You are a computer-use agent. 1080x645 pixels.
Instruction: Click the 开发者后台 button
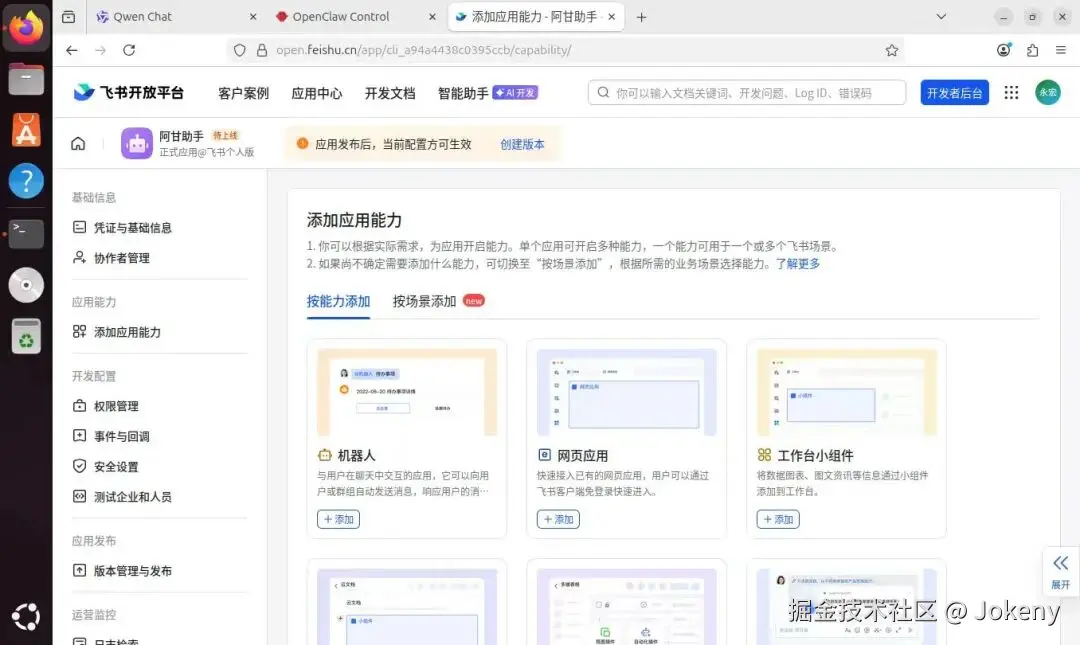tap(955, 92)
